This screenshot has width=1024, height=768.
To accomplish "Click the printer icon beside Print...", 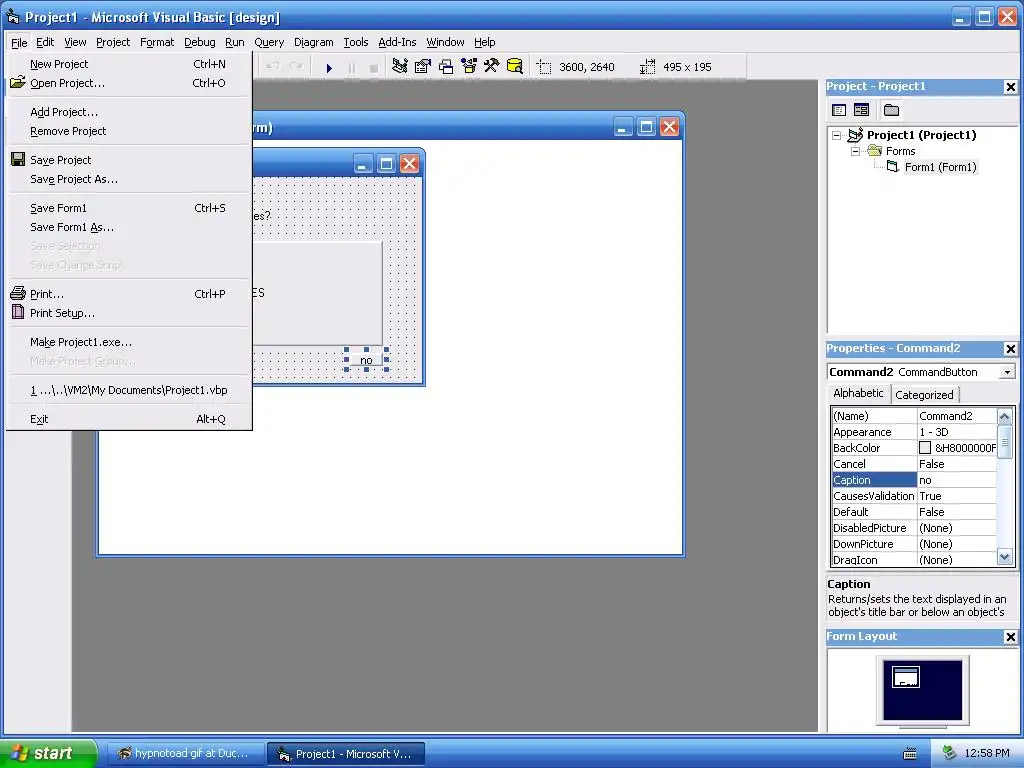I will coord(18,293).
